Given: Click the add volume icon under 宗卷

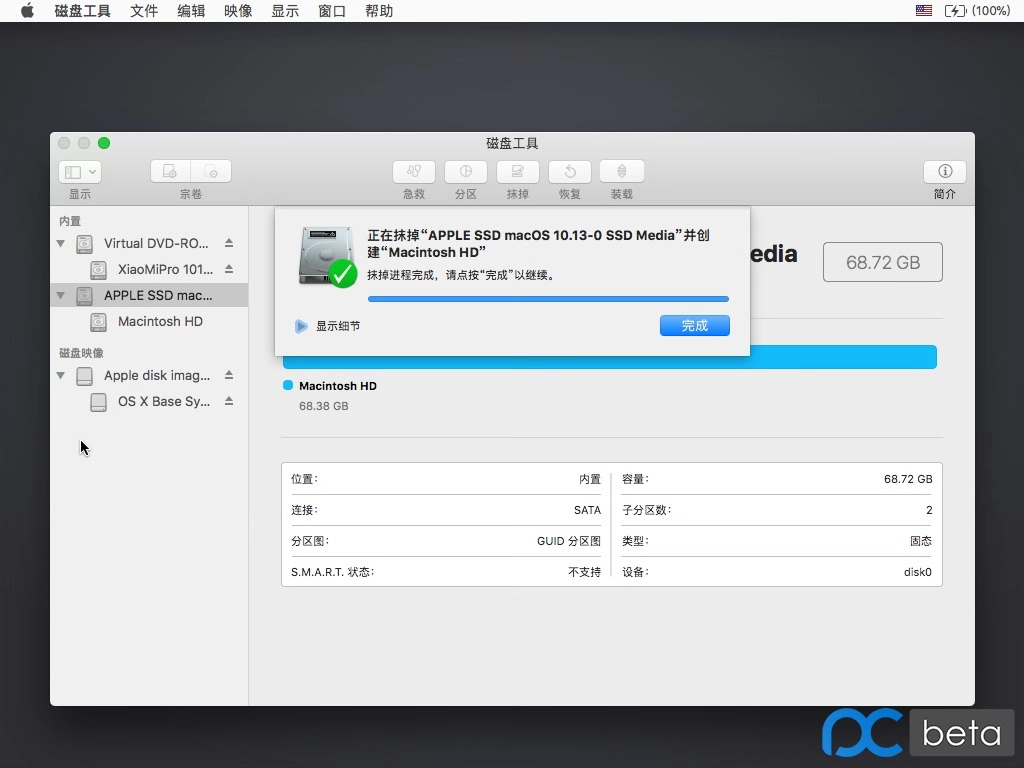Looking at the screenshot, I should point(170,171).
